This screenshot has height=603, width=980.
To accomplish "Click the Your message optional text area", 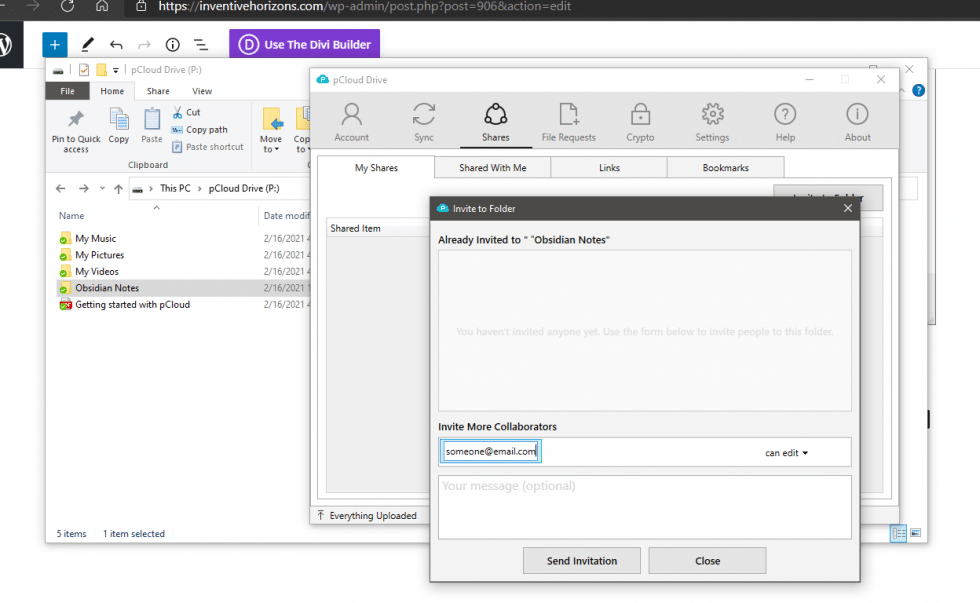I will 644,507.
